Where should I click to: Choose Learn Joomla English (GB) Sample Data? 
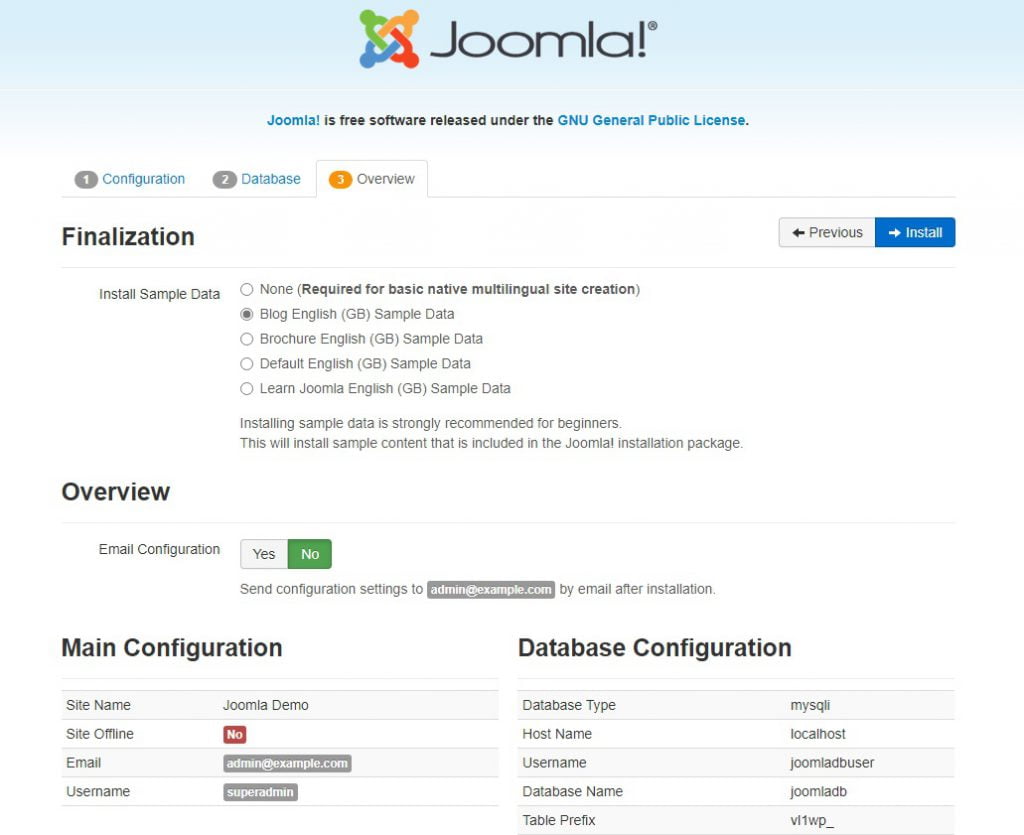[x=246, y=388]
